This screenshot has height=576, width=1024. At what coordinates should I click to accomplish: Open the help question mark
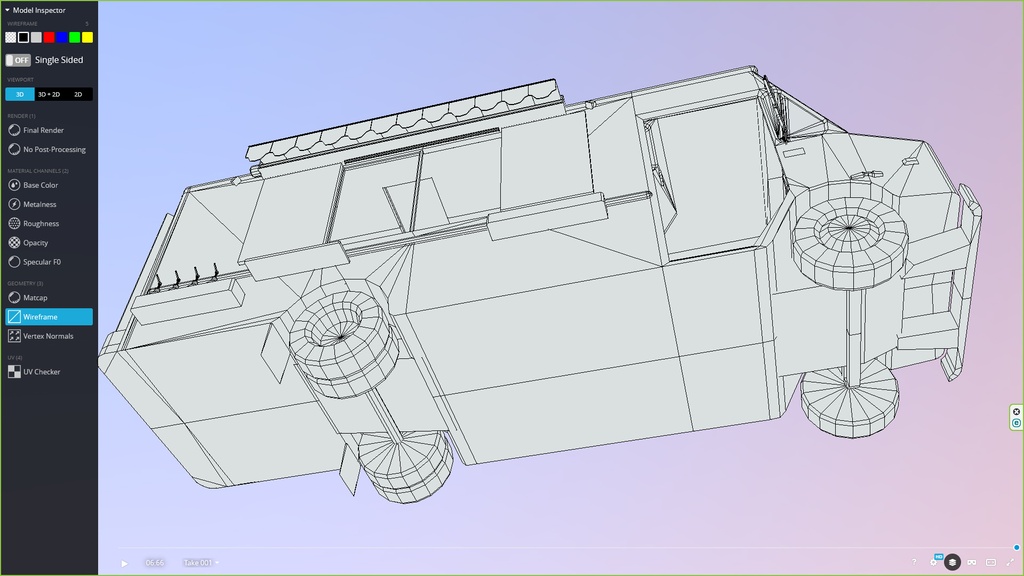pos(914,563)
